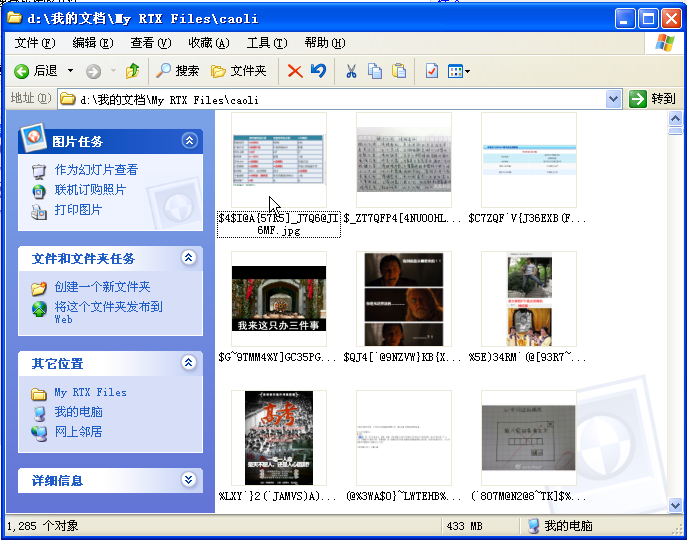
Task: Click the status bar text 1,285 个对象
Action: tap(42, 526)
